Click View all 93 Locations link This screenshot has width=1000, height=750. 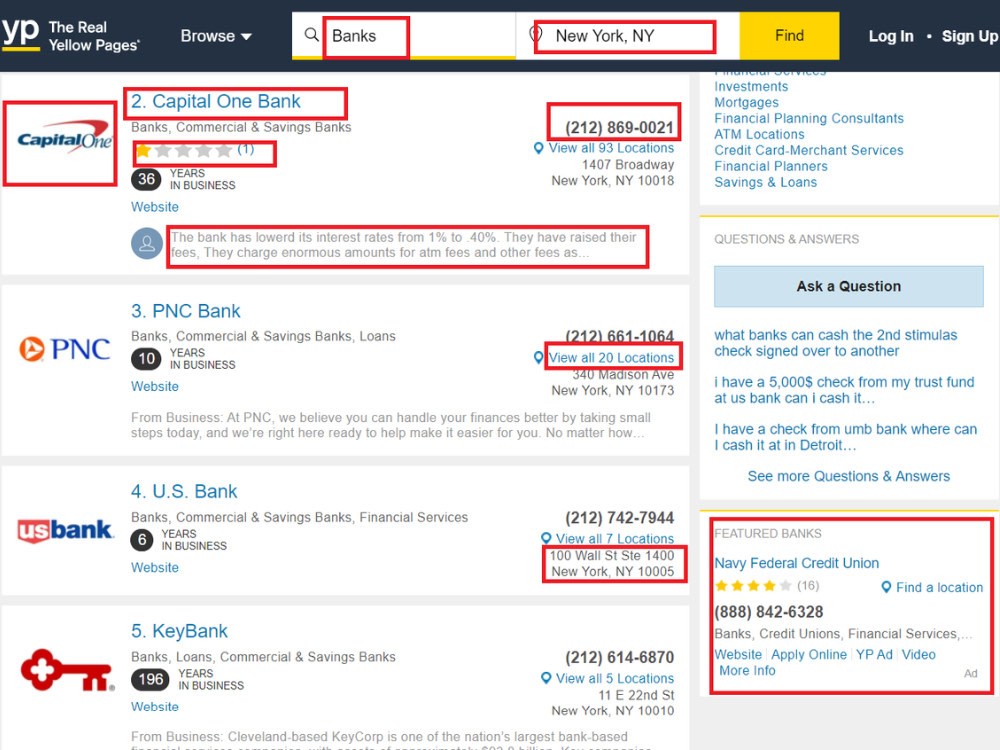pyautogui.click(x=611, y=148)
